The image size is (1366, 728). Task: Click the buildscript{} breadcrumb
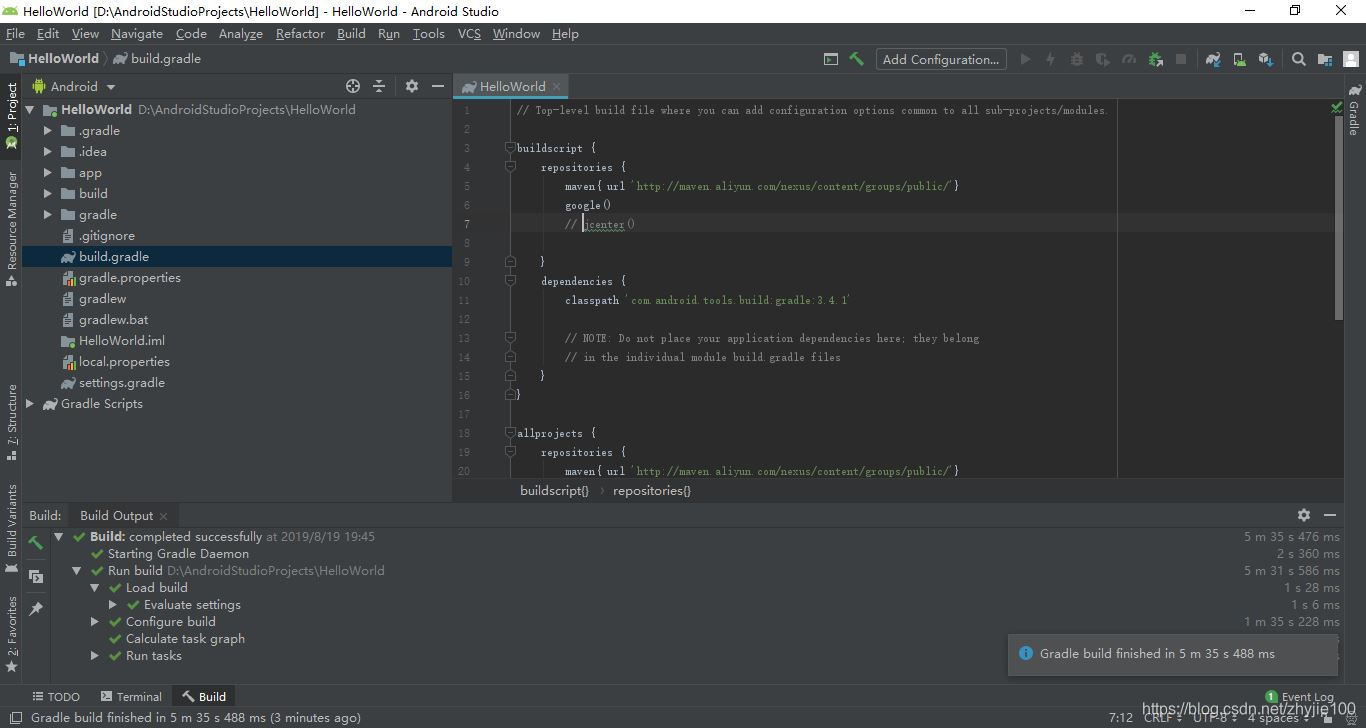click(x=554, y=490)
